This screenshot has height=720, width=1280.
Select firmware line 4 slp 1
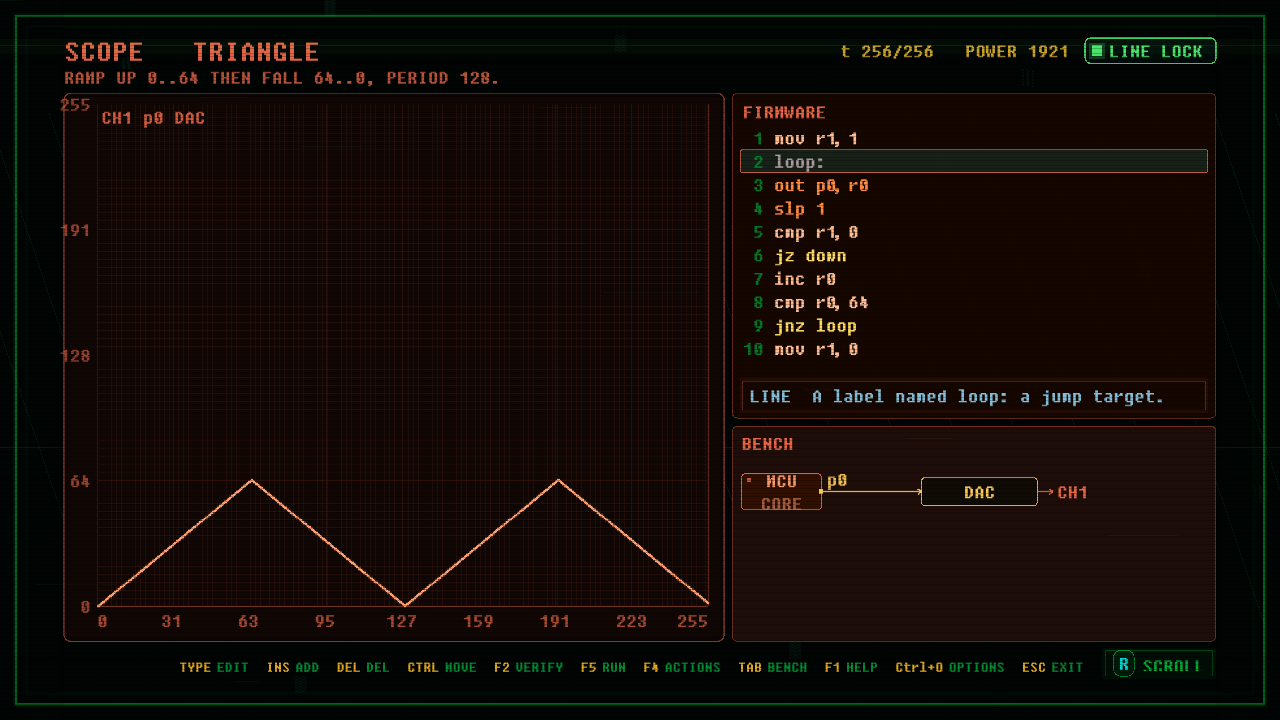(974, 209)
